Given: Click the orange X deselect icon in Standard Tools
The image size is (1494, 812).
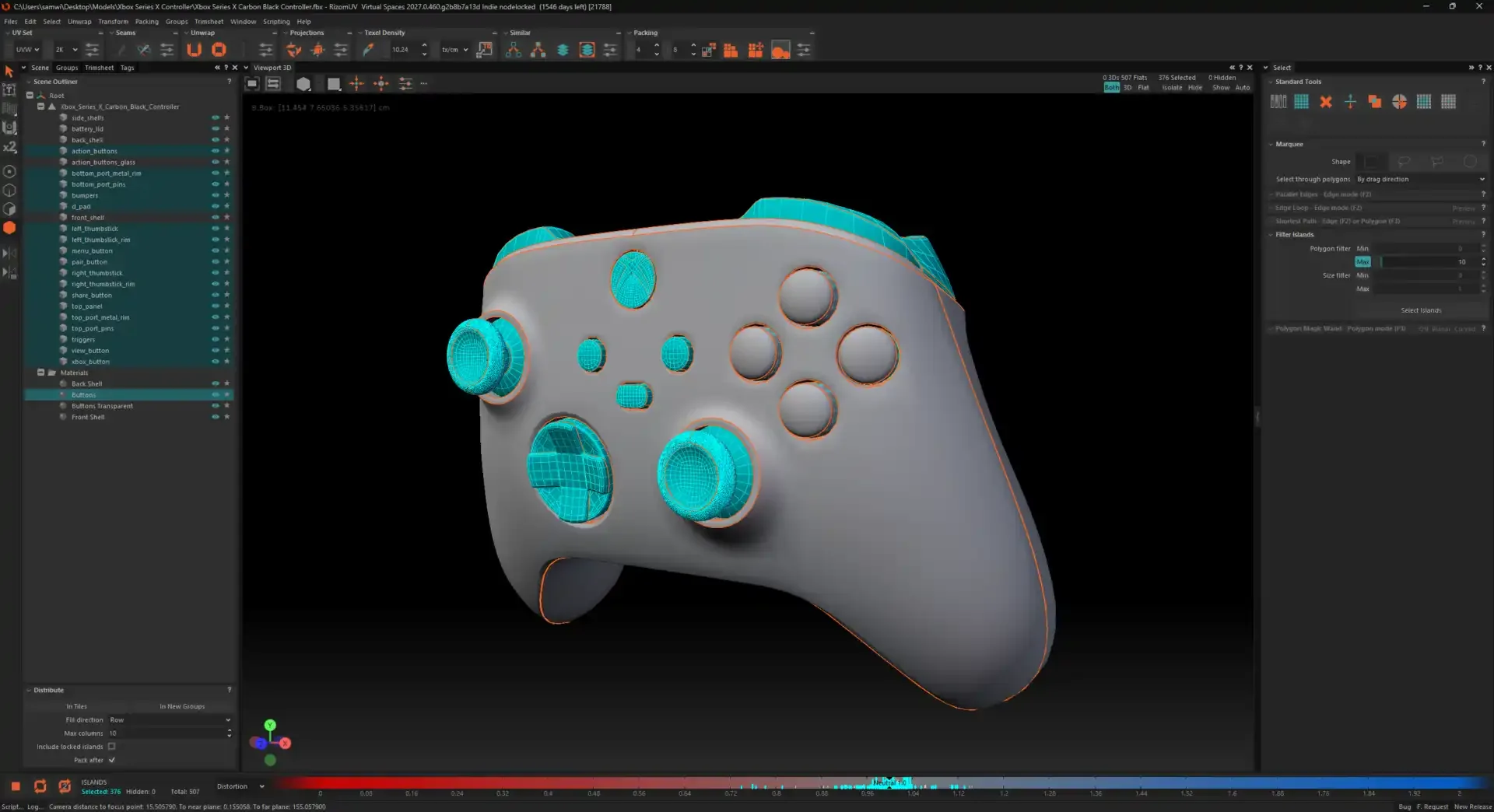Looking at the screenshot, I should tap(1326, 102).
